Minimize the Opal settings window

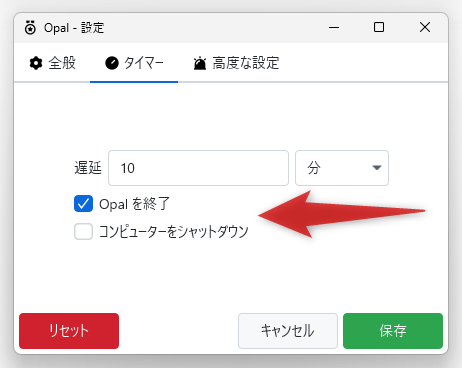click(x=334, y=27)
